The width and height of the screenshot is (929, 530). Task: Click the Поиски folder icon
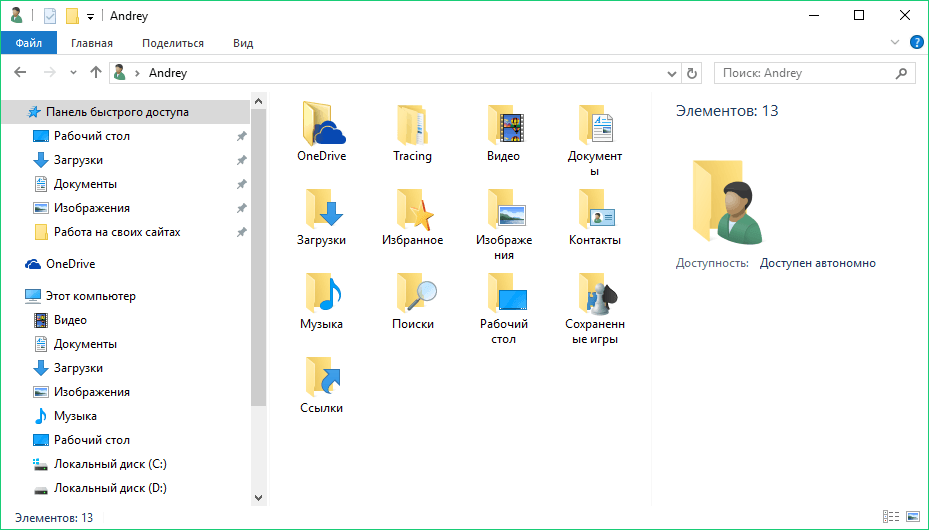click(412, 294)
